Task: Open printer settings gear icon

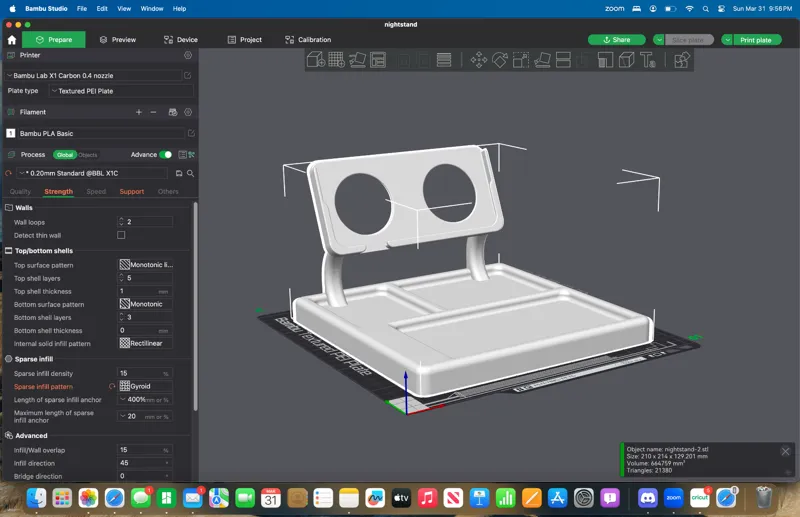Action: click(x=188, y=55)
